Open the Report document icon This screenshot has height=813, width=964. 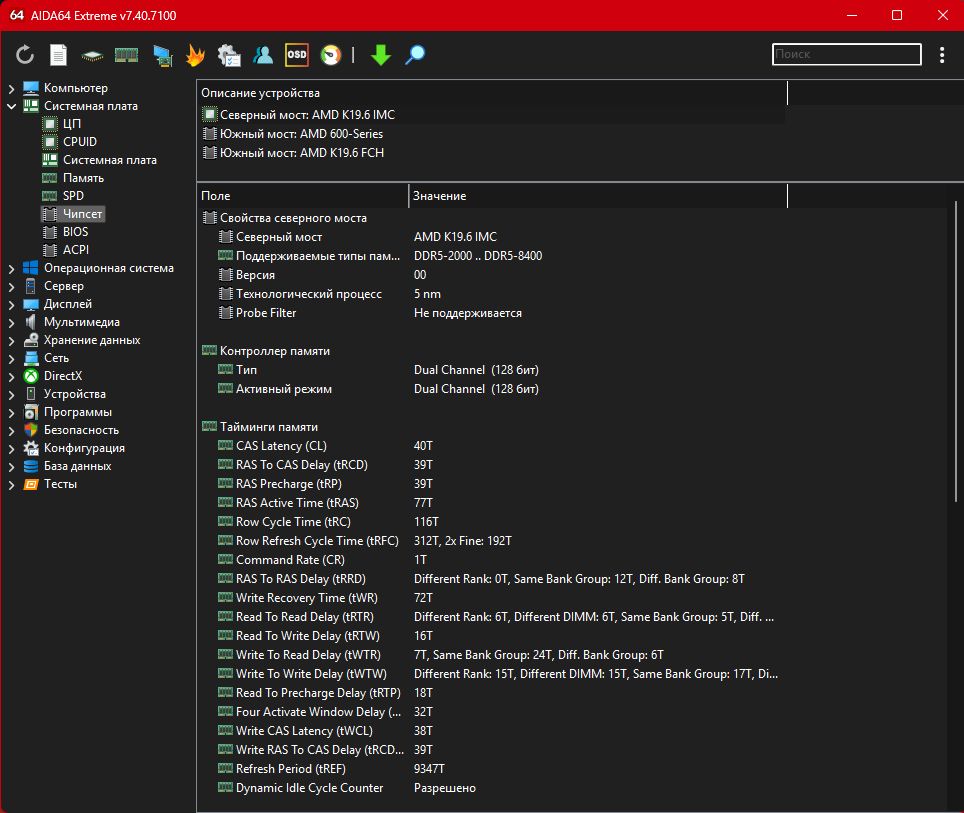pyautogui.click(x=58, y=55)
